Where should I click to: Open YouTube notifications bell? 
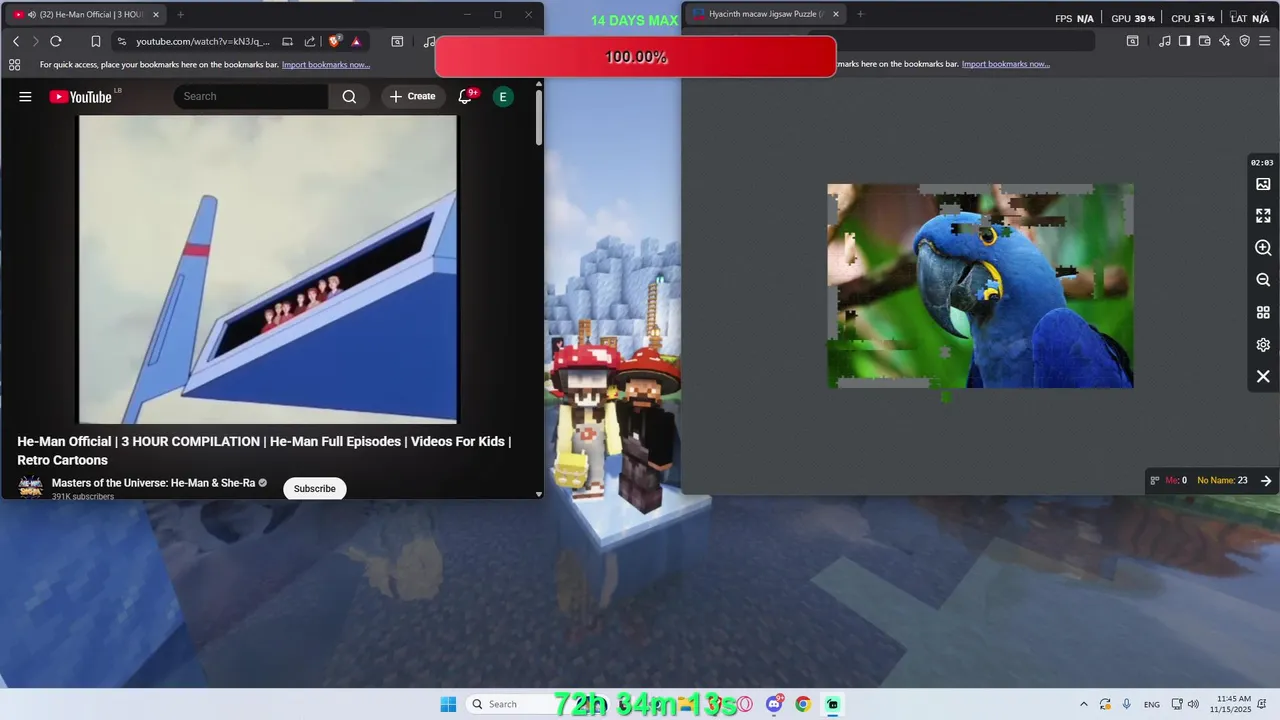(465, 96)
